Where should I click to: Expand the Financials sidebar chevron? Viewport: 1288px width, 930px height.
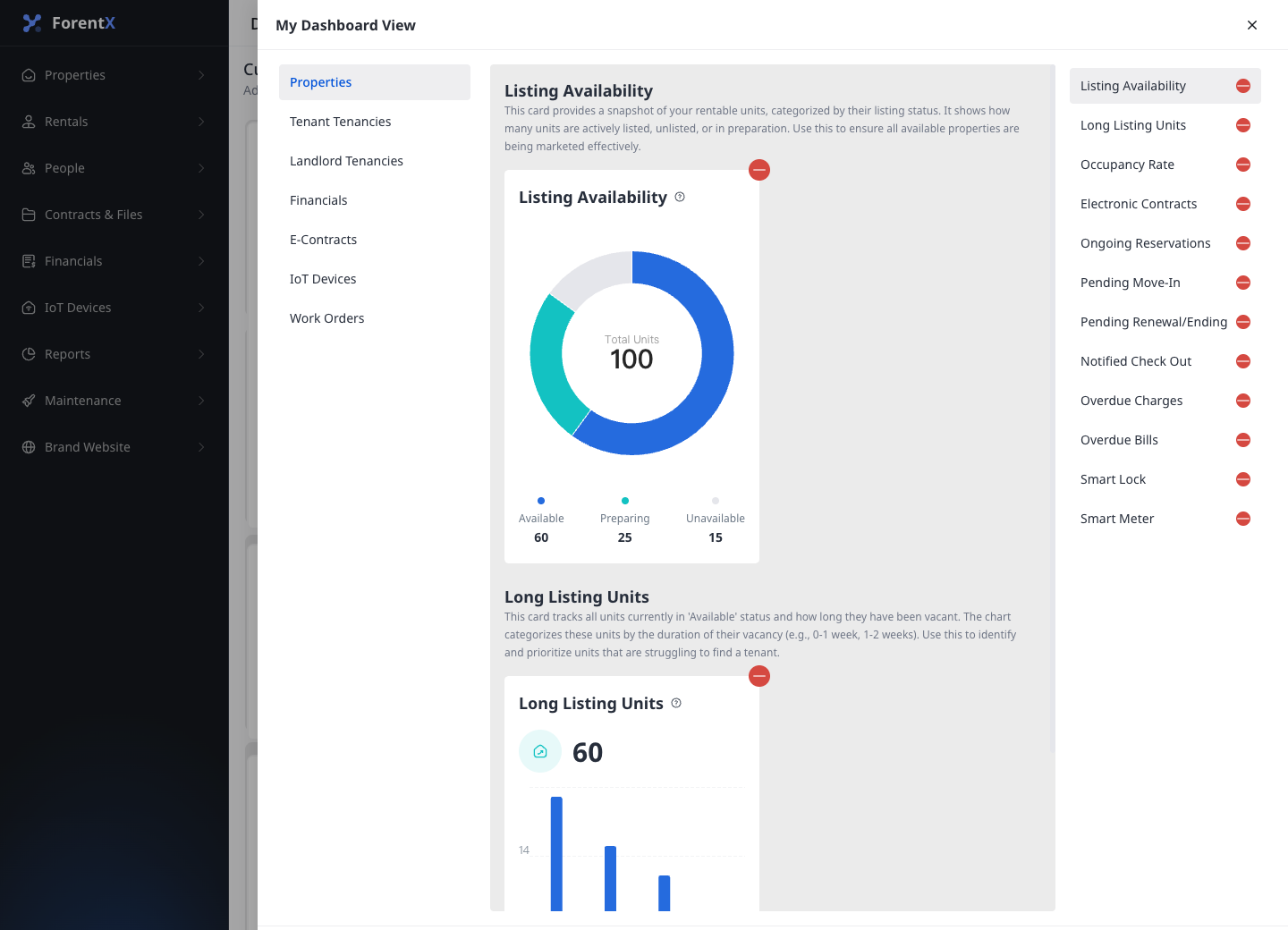click(x=201, y=261)
